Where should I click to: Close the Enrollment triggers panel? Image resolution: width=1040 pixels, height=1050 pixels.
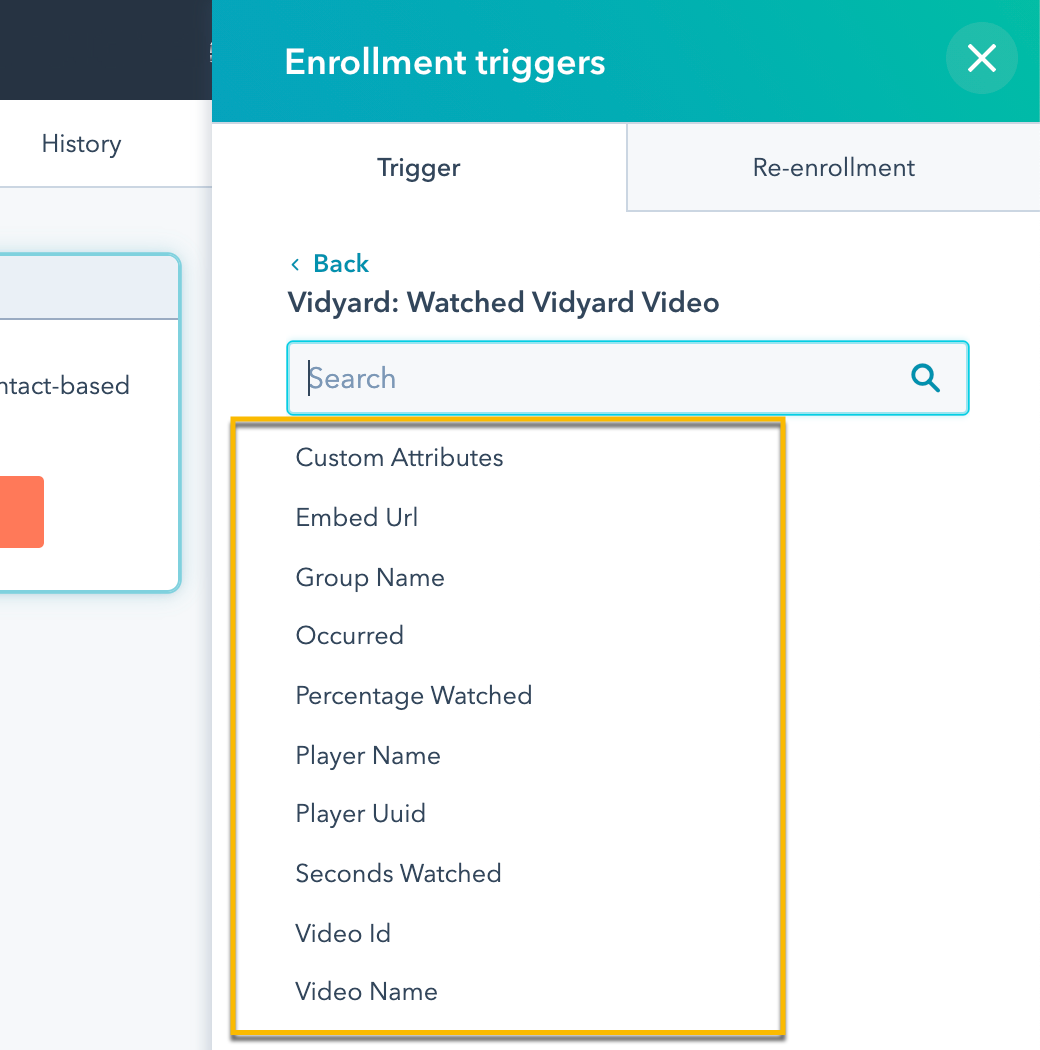click(x=981, y=60)
